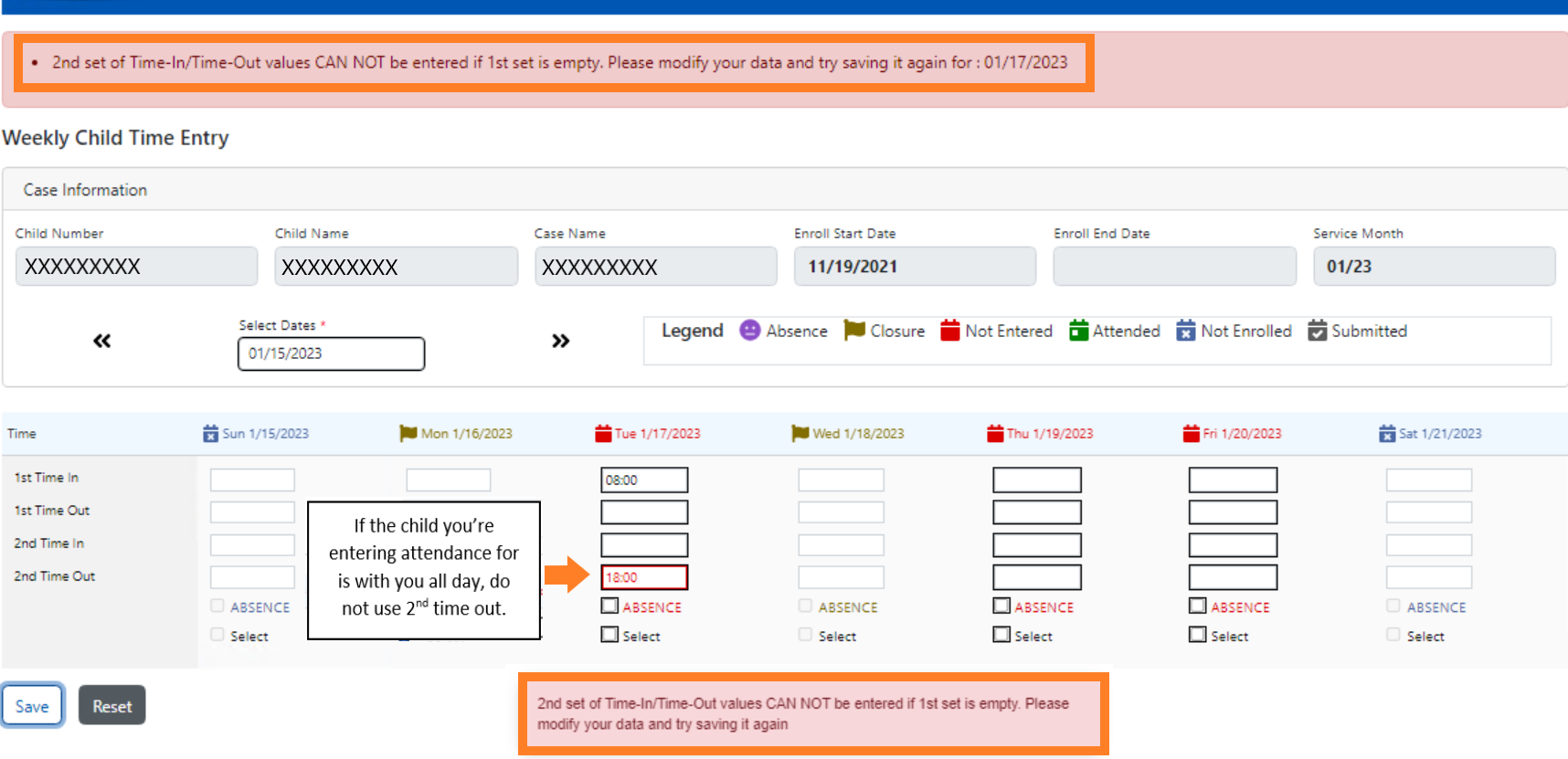Click the previous week double-chevron arrow
1568x759 pixels.
coord(101,341)
